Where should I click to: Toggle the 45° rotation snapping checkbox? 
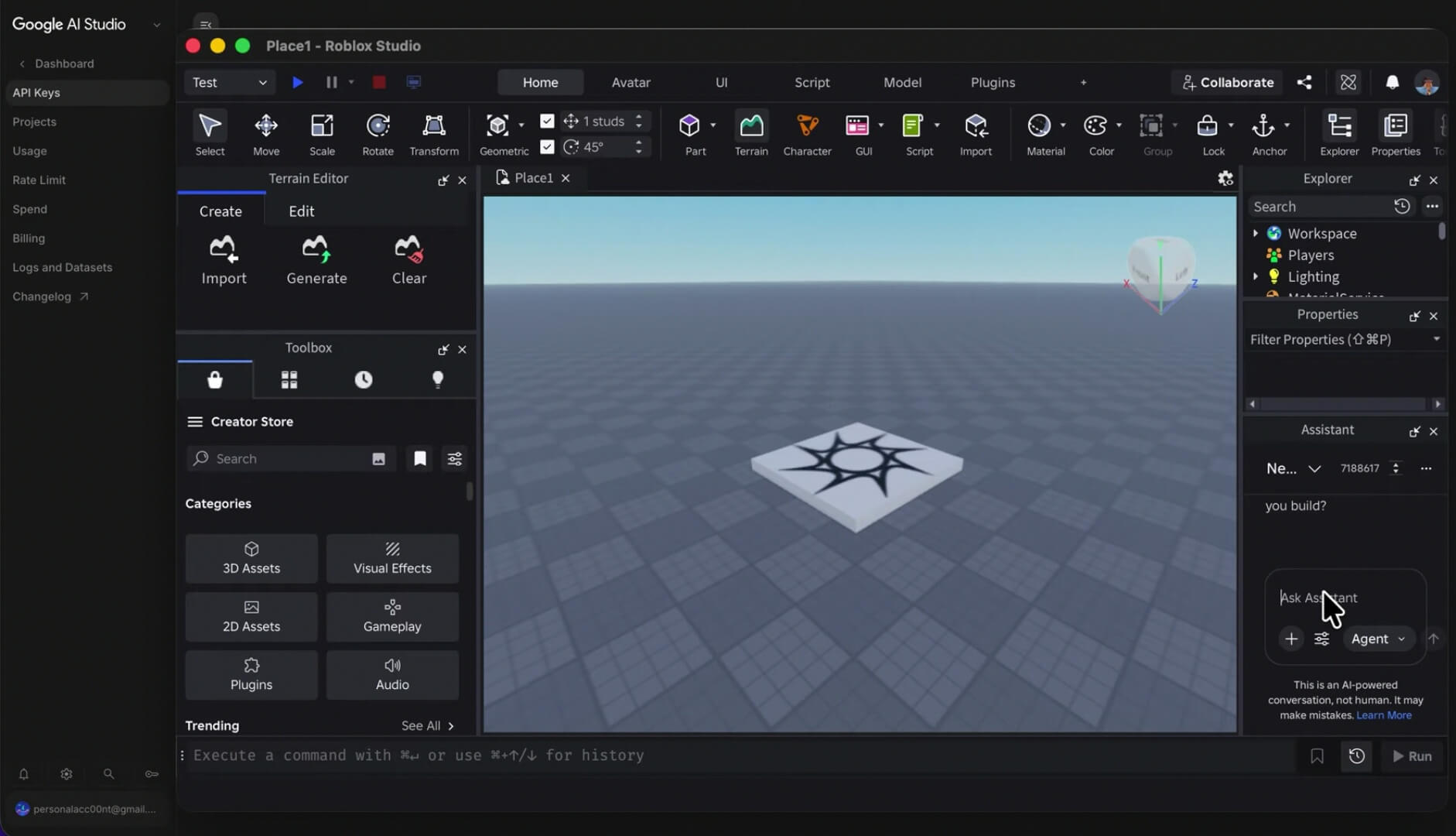[x=547, y=146]
